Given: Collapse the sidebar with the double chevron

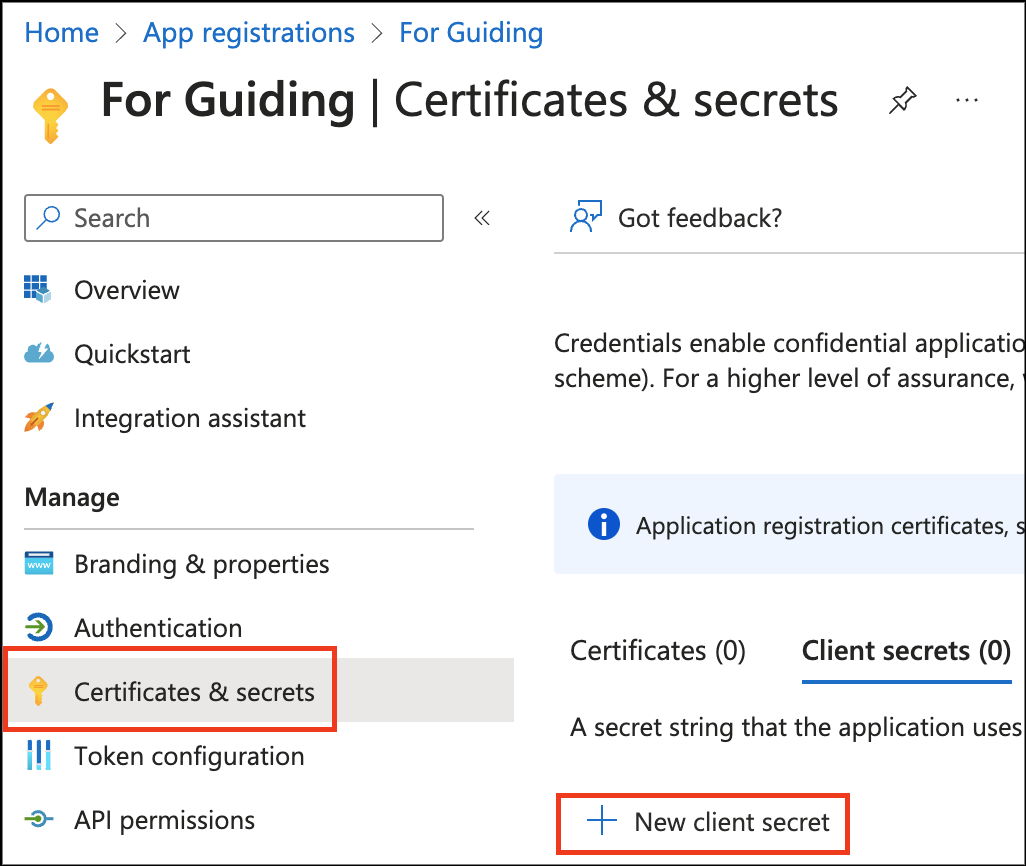Looking at the screenshot, I should click(482, 218).
